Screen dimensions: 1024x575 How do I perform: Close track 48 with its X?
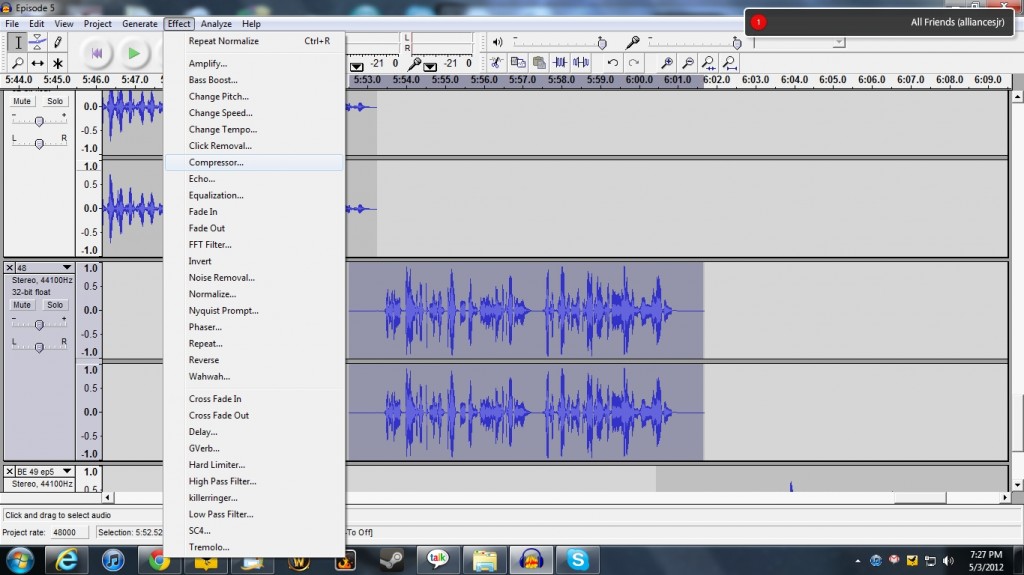pyautogui.click(x=10, y=268)
